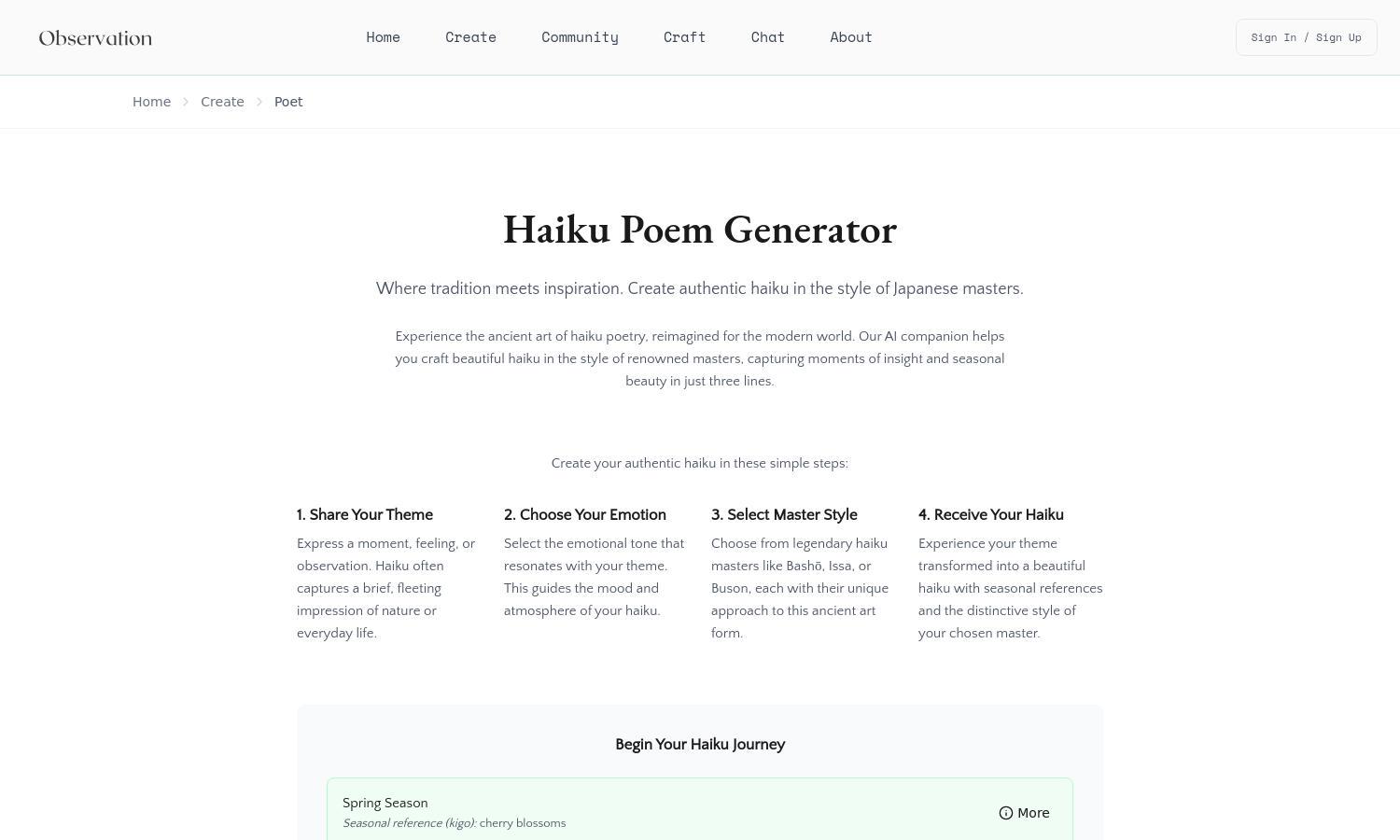
Task: Click the '1. Share Your Theme' heading
Action: [x=365, y=514]
